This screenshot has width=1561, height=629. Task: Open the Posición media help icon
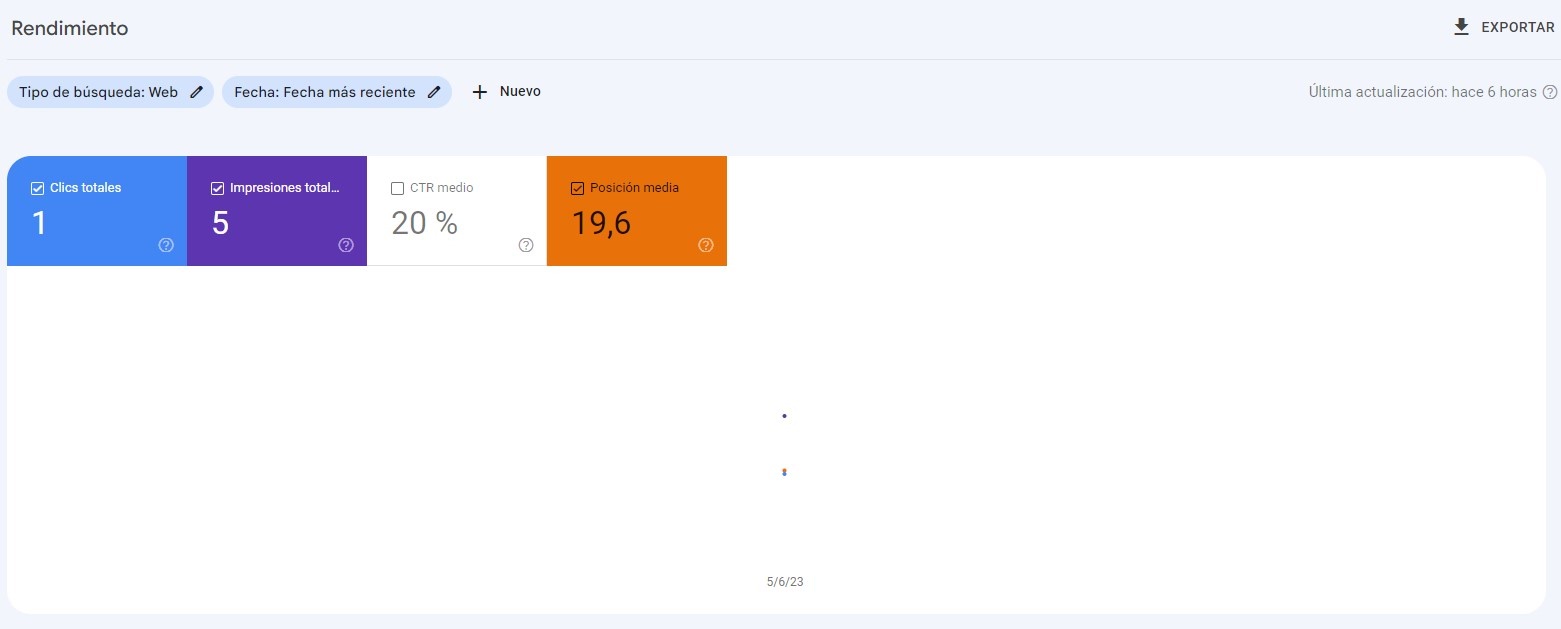coord(706,244)
